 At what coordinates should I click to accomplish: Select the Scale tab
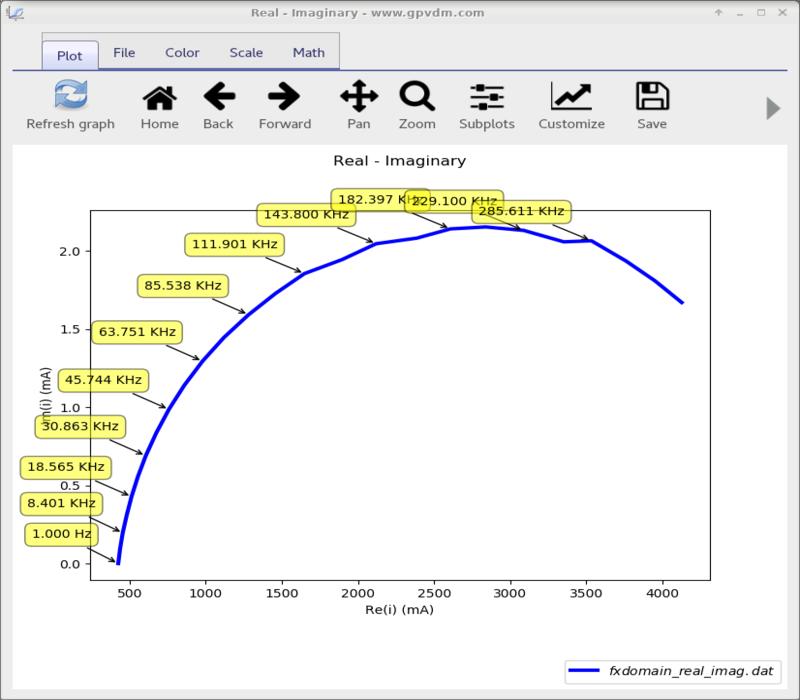(x=246, y=53)
